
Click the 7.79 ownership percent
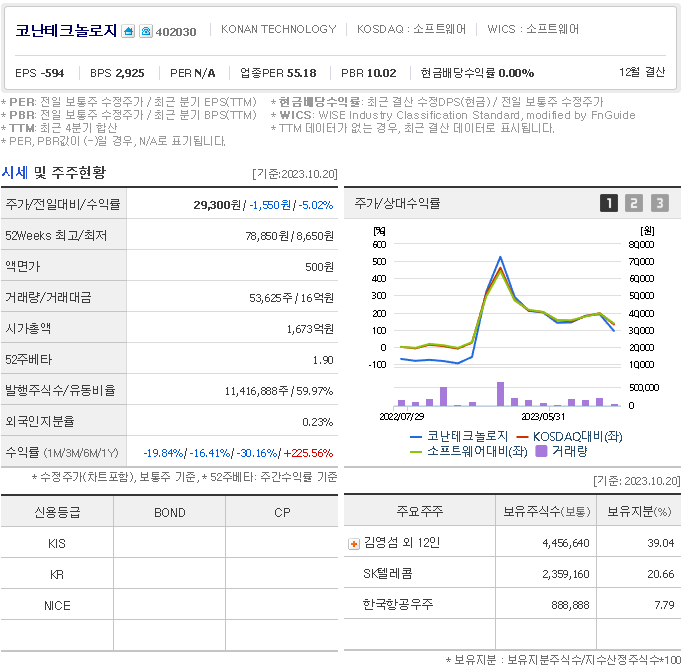(x=664, y=605)
